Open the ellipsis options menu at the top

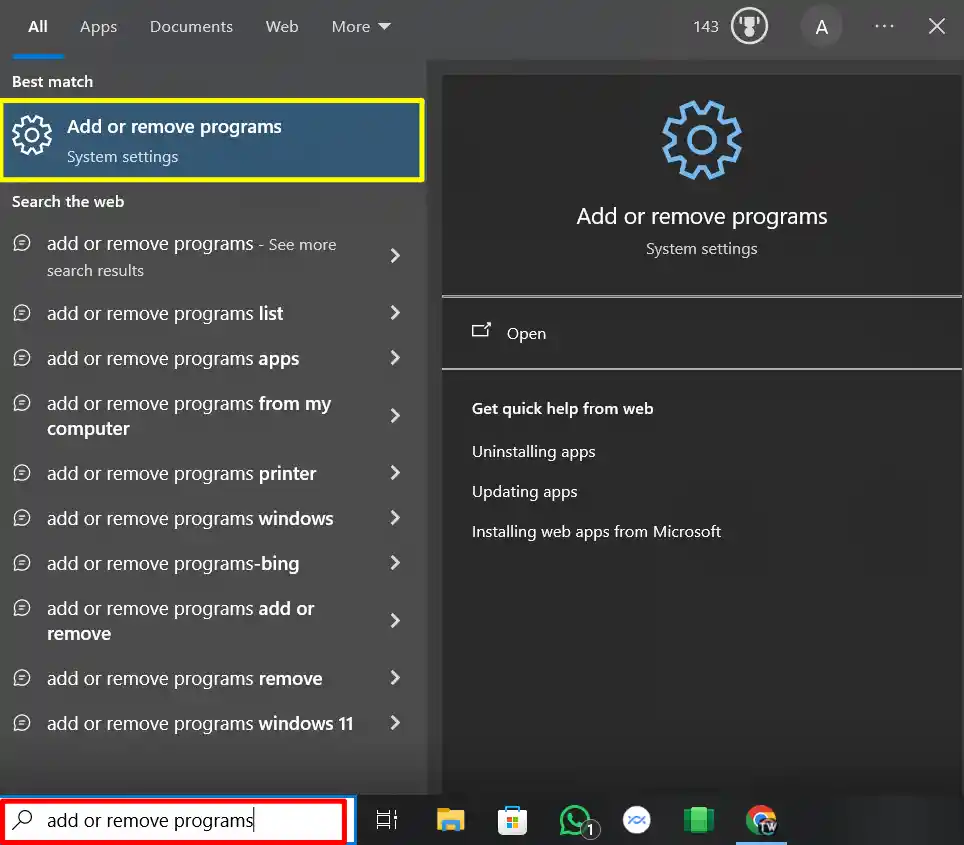pos(884,26)
